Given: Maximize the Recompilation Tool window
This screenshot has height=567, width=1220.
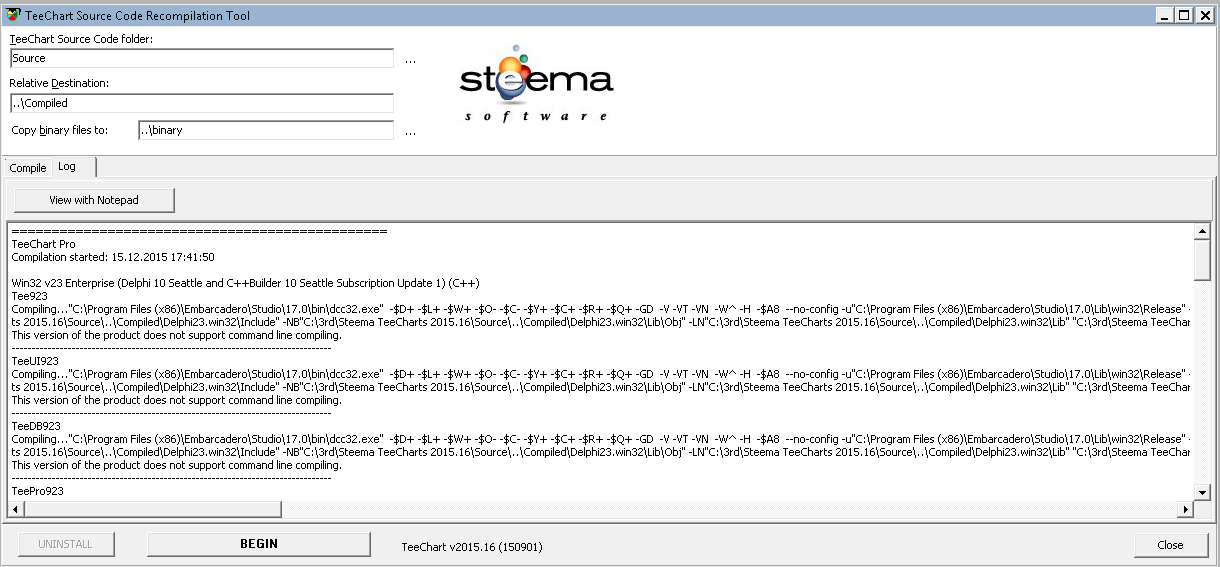Looking at the screenshot, I should tap(1184, 15).
